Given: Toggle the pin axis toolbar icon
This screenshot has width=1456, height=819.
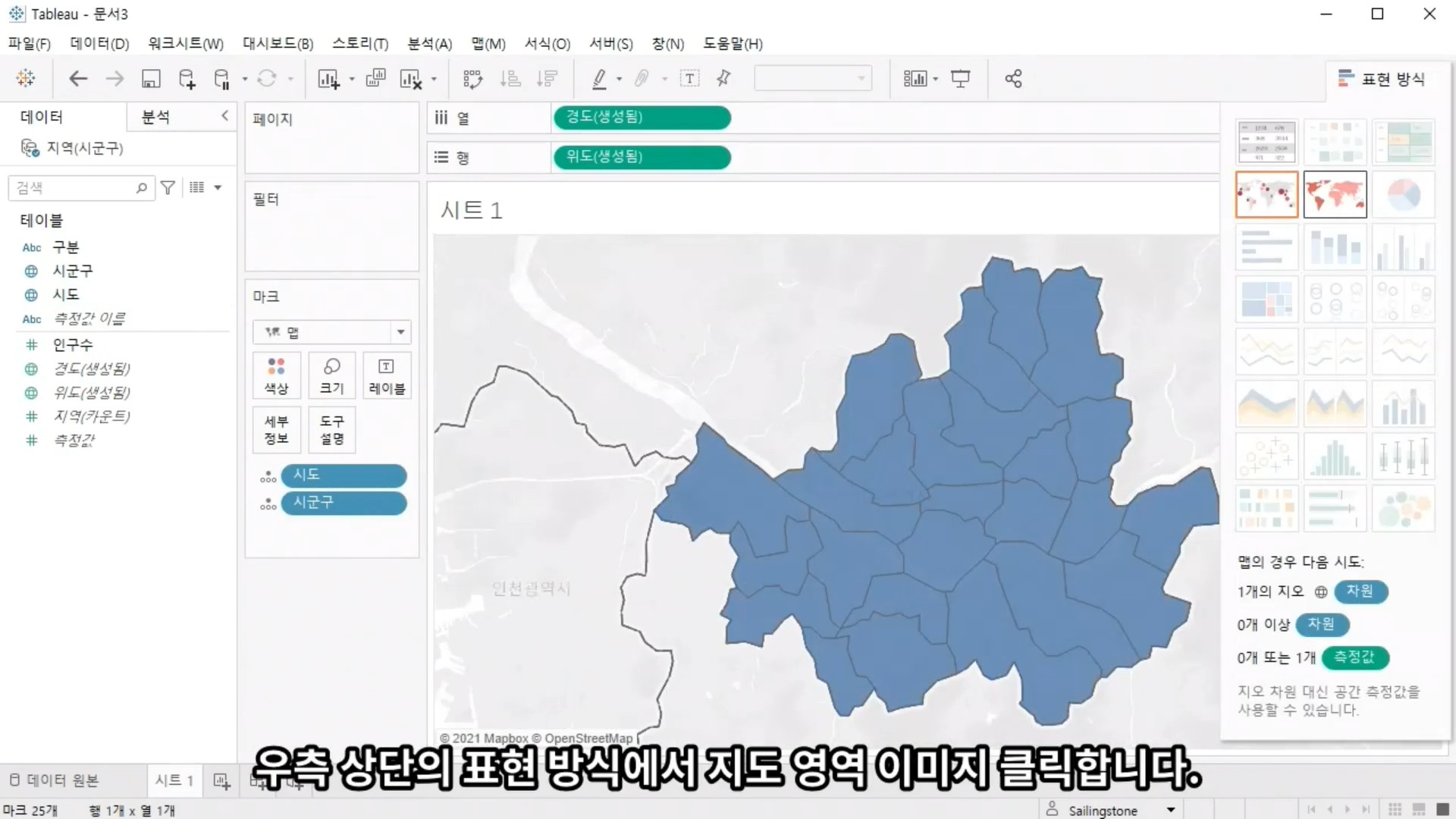Looking at the screenshot, I should pos(723,79).
